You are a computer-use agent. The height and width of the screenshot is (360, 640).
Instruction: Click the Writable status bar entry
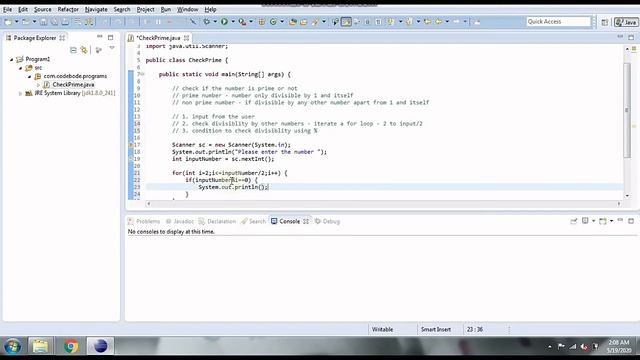pos(382,329)
